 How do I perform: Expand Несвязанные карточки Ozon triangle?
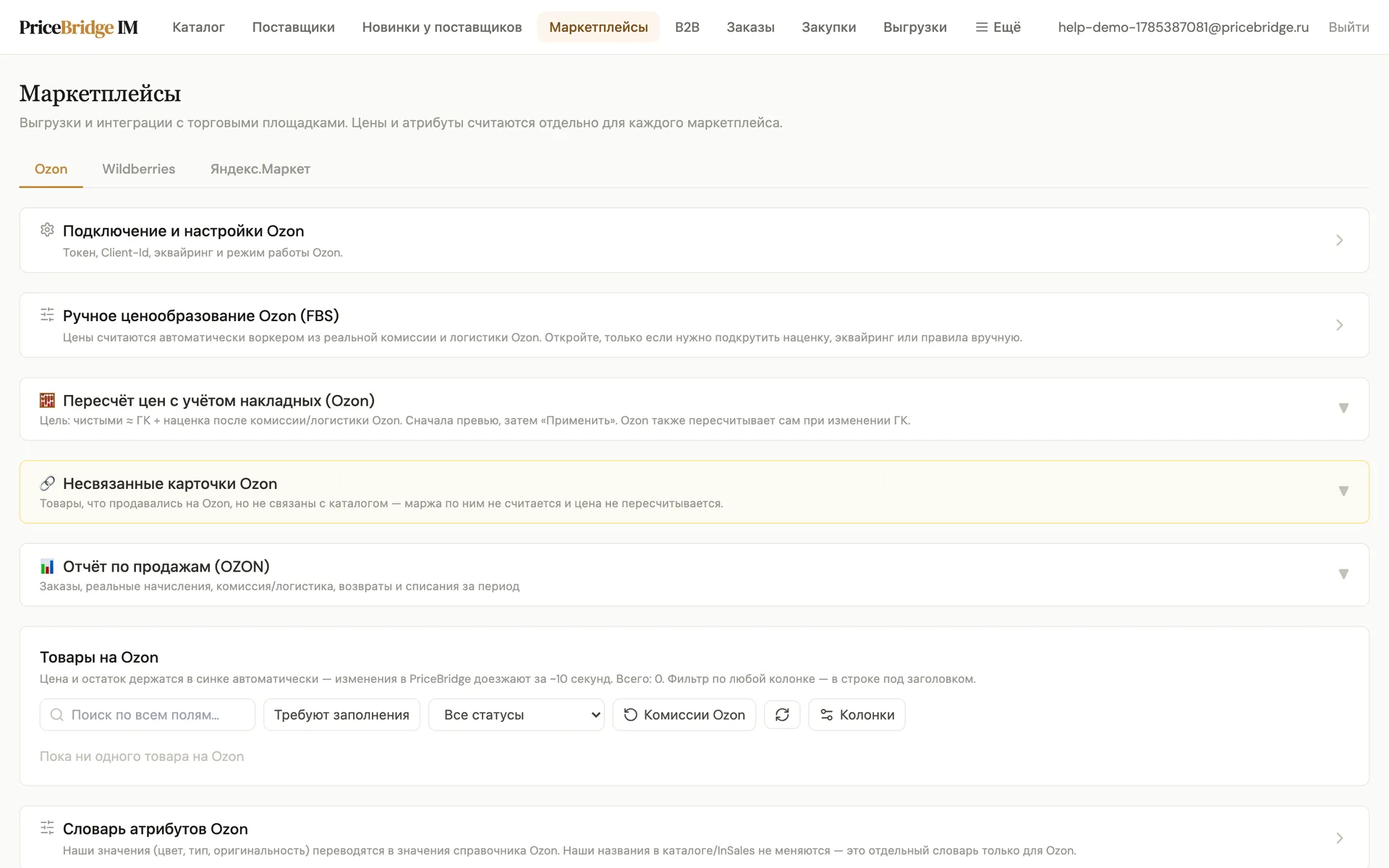coord(1343,491)
